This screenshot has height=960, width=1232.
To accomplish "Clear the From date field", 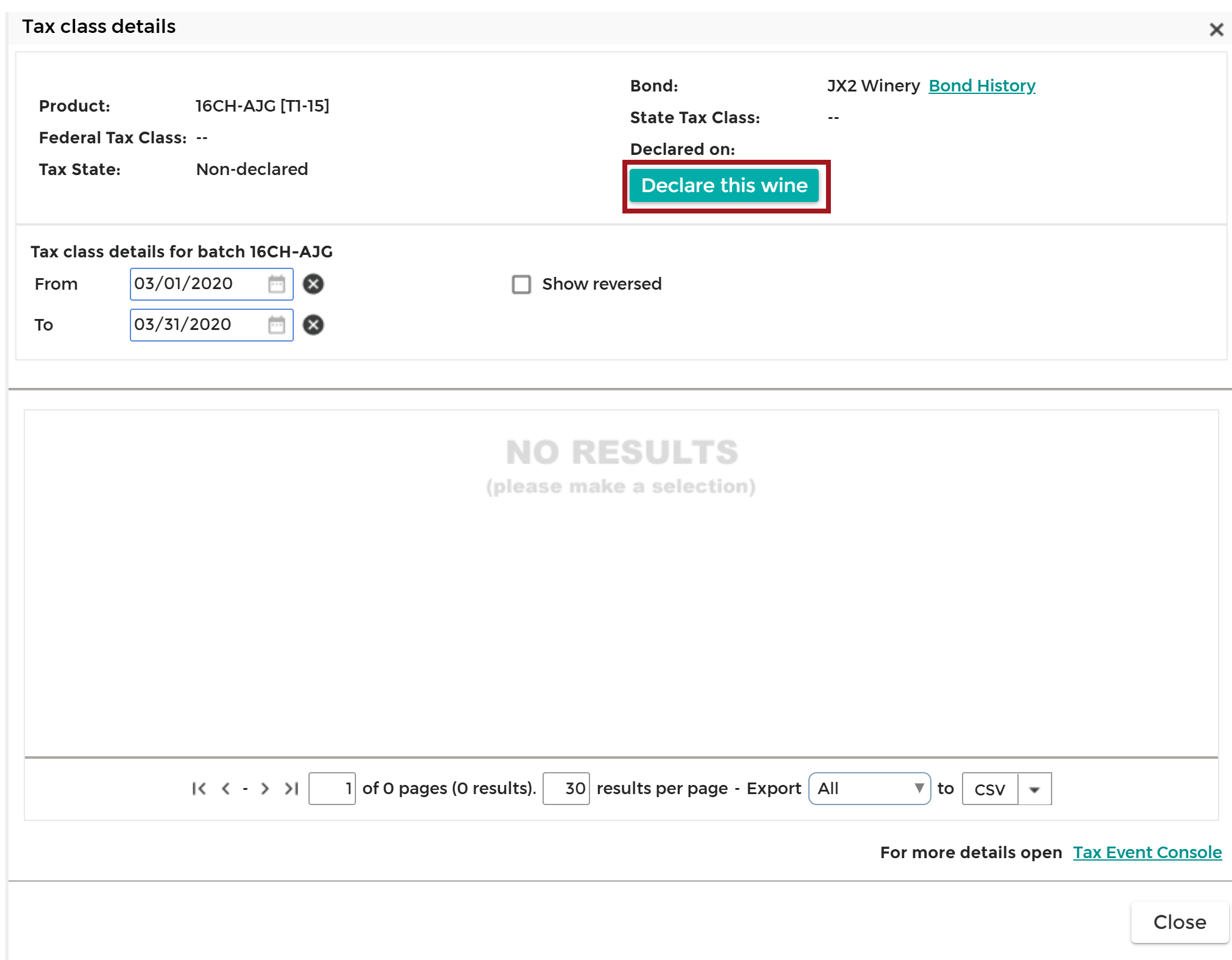I will [313, 284].
